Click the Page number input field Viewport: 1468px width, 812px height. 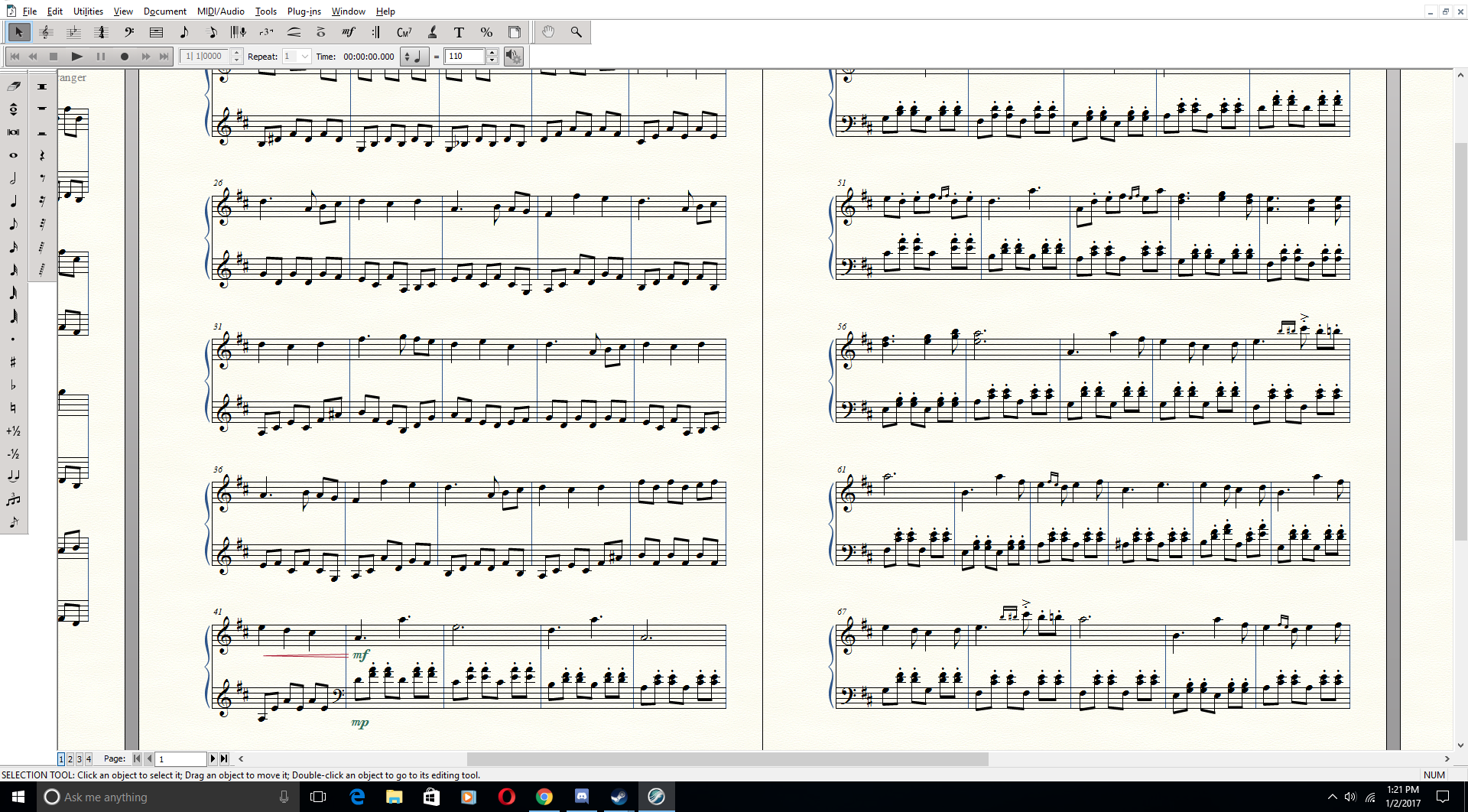tap(181, 758)
